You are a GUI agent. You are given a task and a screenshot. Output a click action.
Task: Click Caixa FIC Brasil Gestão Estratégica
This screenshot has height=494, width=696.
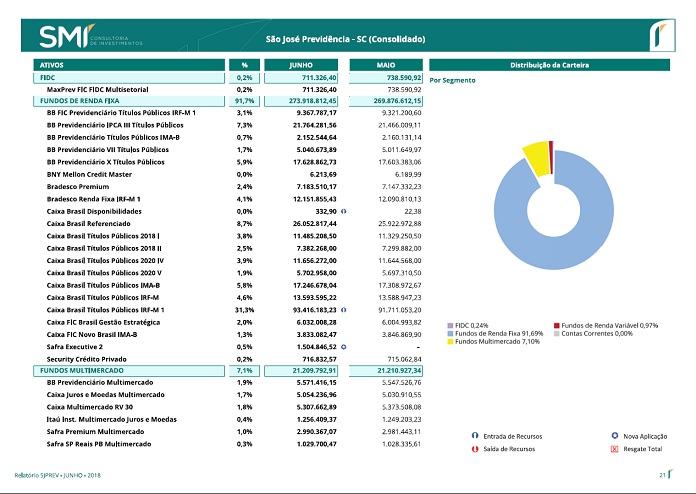tap(103, 322)
